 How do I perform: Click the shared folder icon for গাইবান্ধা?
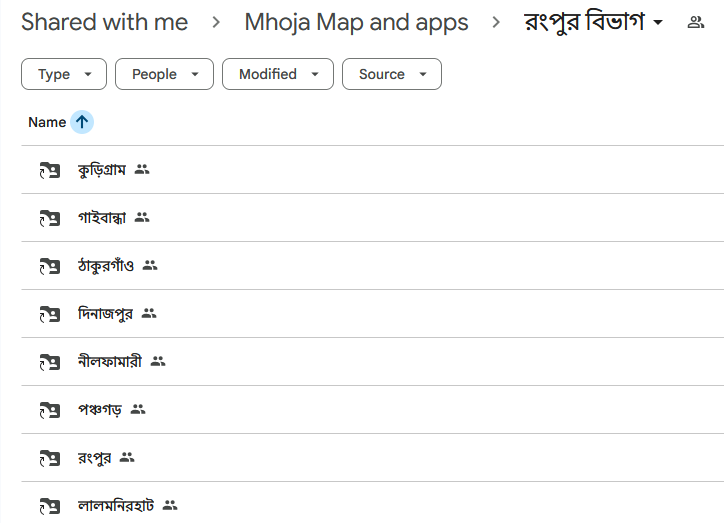50,218
